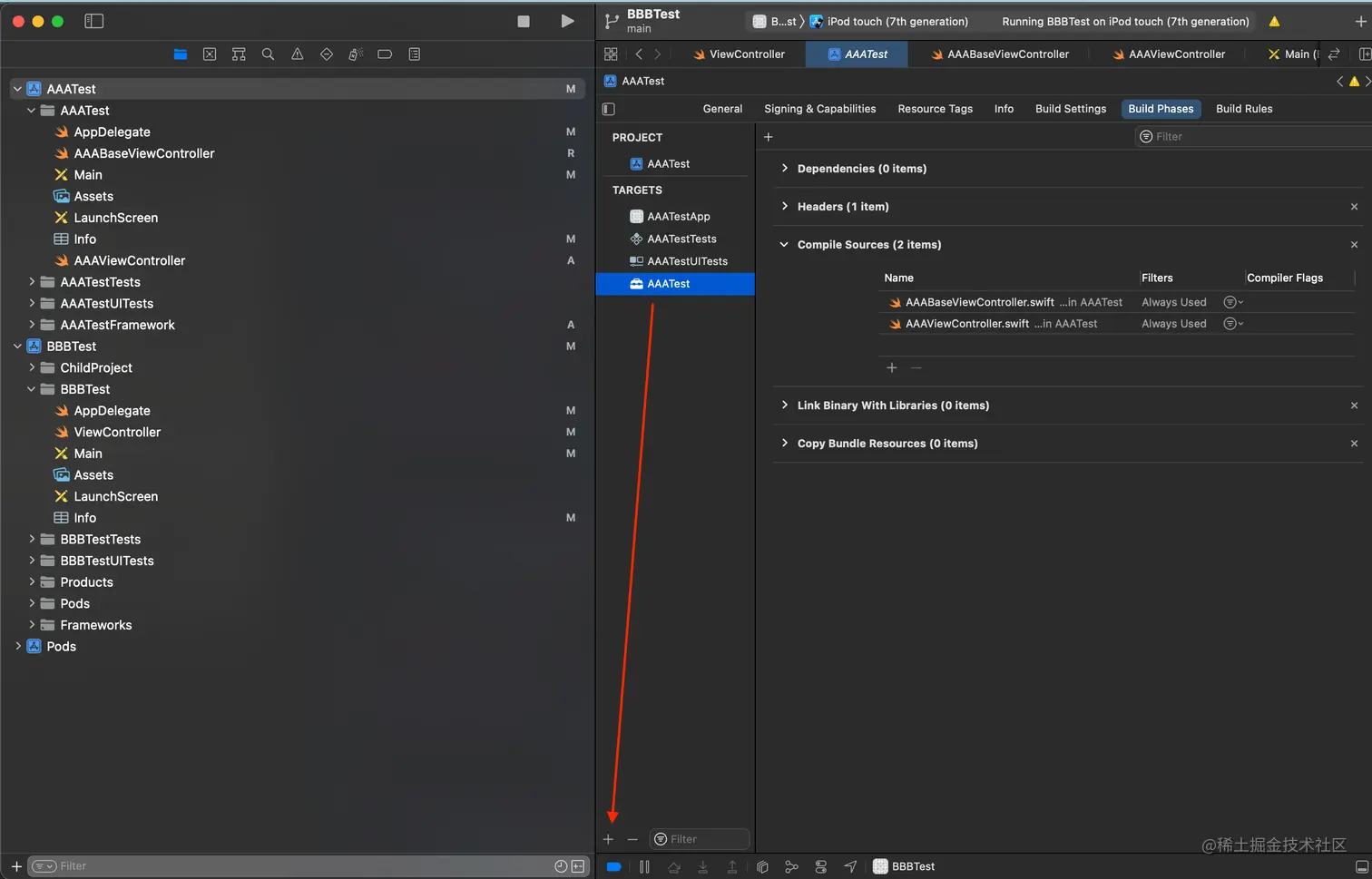
Task: Hide the project and targets list
Action: pyautogui.click(x=609, y=109)
